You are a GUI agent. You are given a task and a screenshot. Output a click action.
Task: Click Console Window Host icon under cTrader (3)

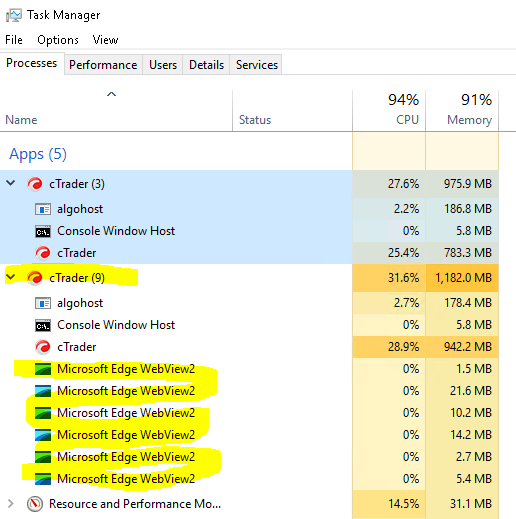(43, 231)
